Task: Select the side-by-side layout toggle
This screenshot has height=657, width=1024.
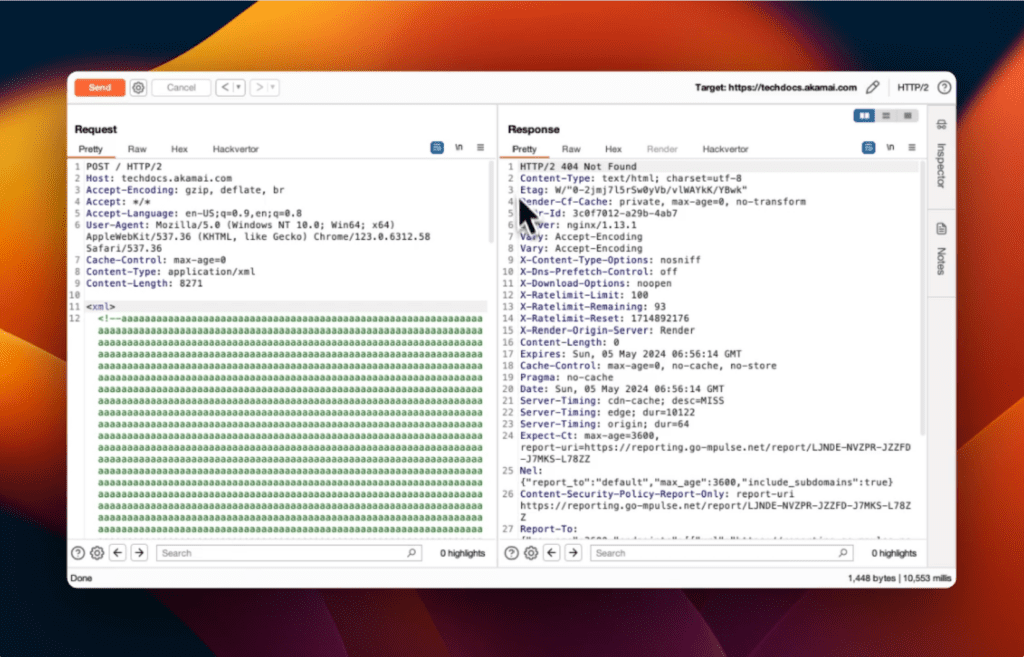Action: coord(864,116)
